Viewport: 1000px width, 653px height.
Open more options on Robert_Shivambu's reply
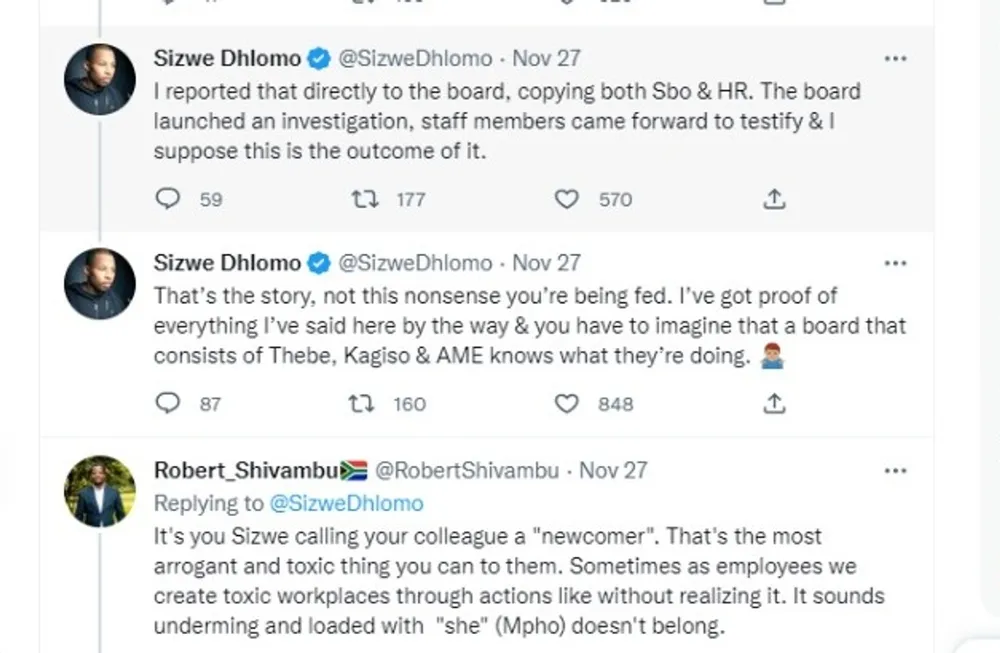896,470
